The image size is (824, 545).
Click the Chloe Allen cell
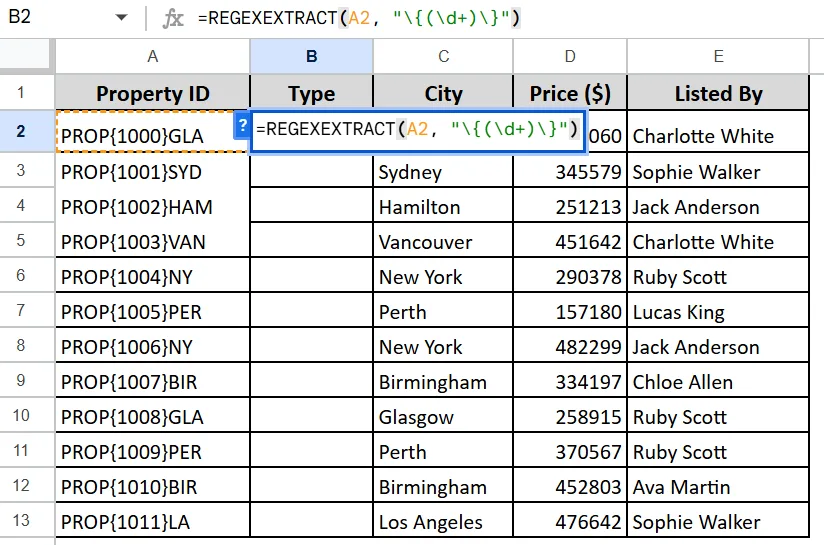718,381
